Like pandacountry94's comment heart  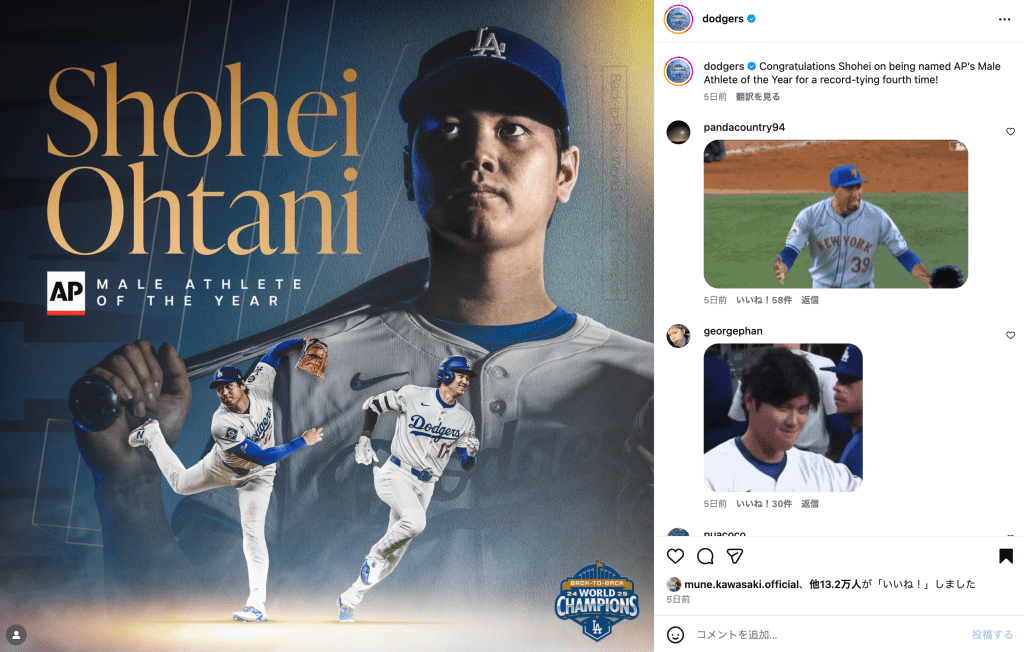(x=1010, y=131)
